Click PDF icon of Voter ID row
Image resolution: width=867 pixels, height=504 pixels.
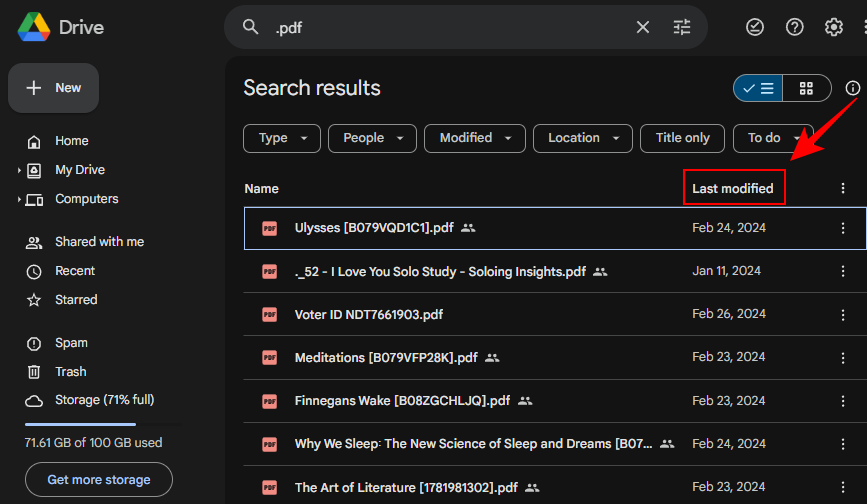tap(269, 315)
